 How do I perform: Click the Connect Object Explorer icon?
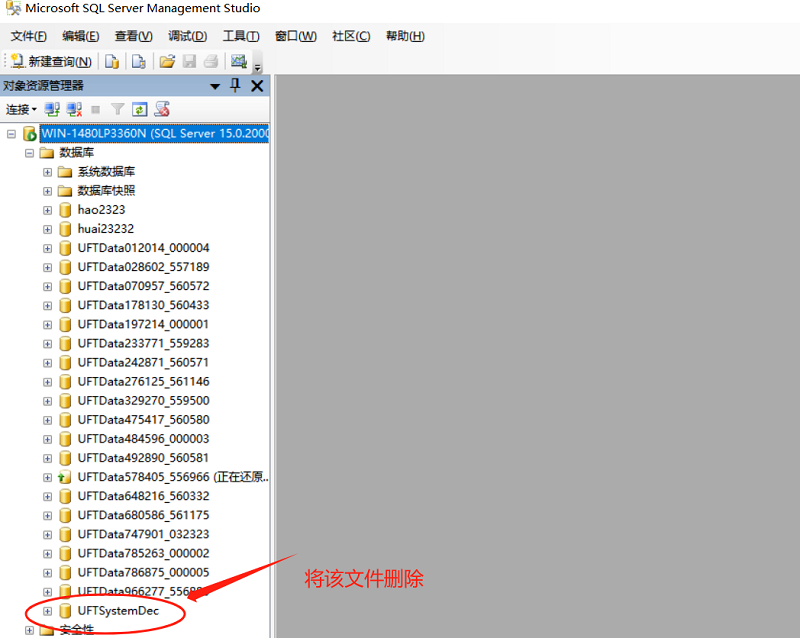52,109
